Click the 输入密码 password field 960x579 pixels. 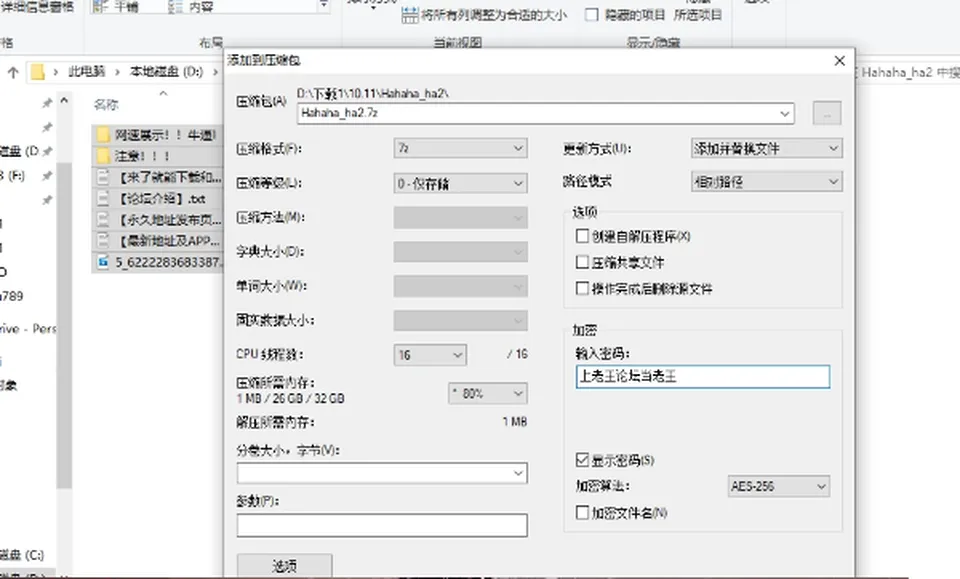703,376
